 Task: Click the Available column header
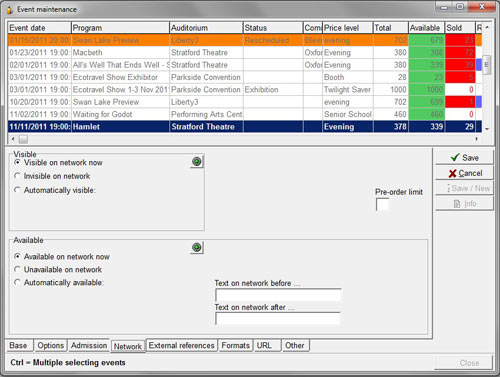(x=427, y=28)
